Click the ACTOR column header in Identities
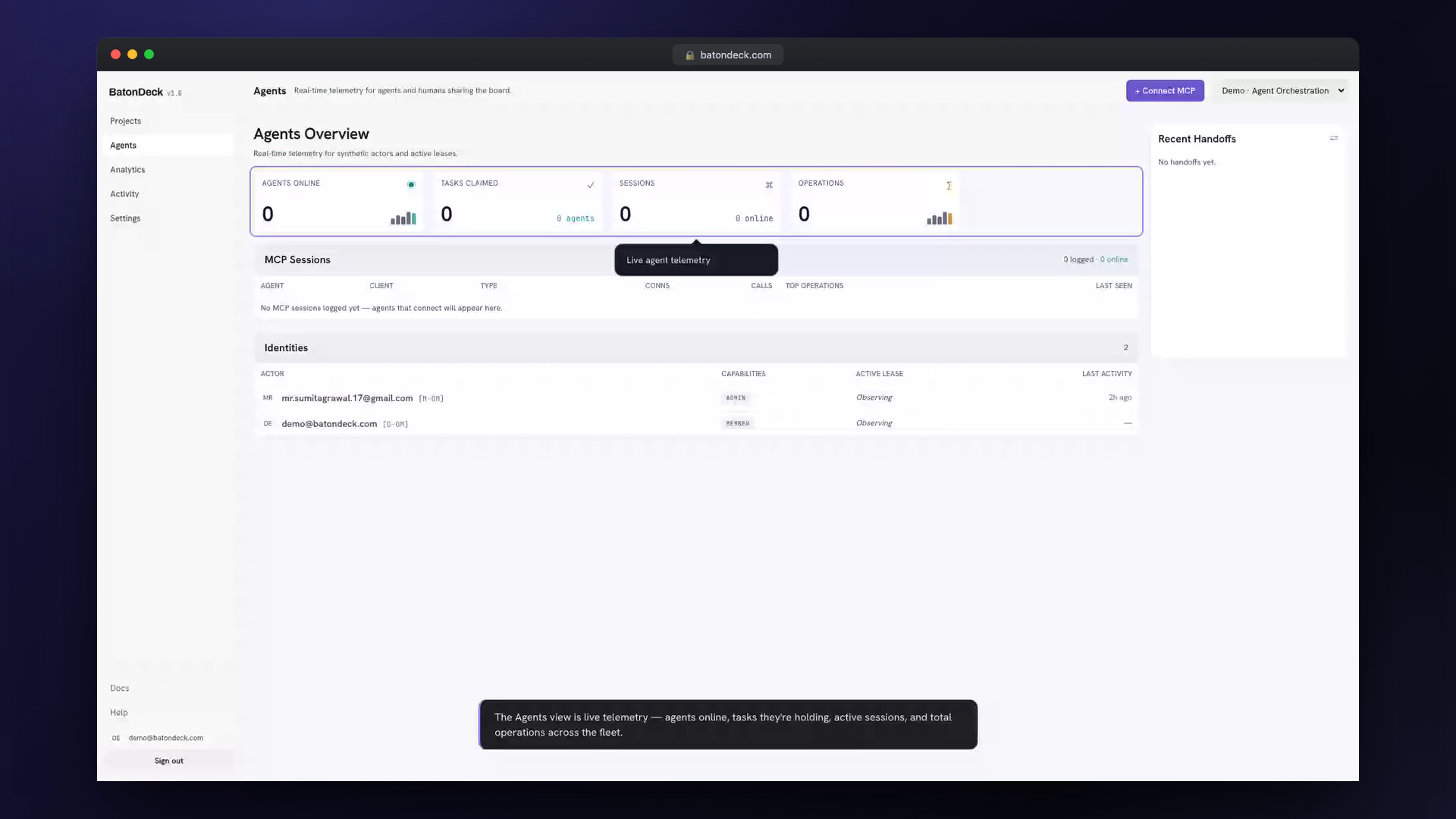Screen dimensions: 1456x819 pyautogui.click(x=272, y=374)
